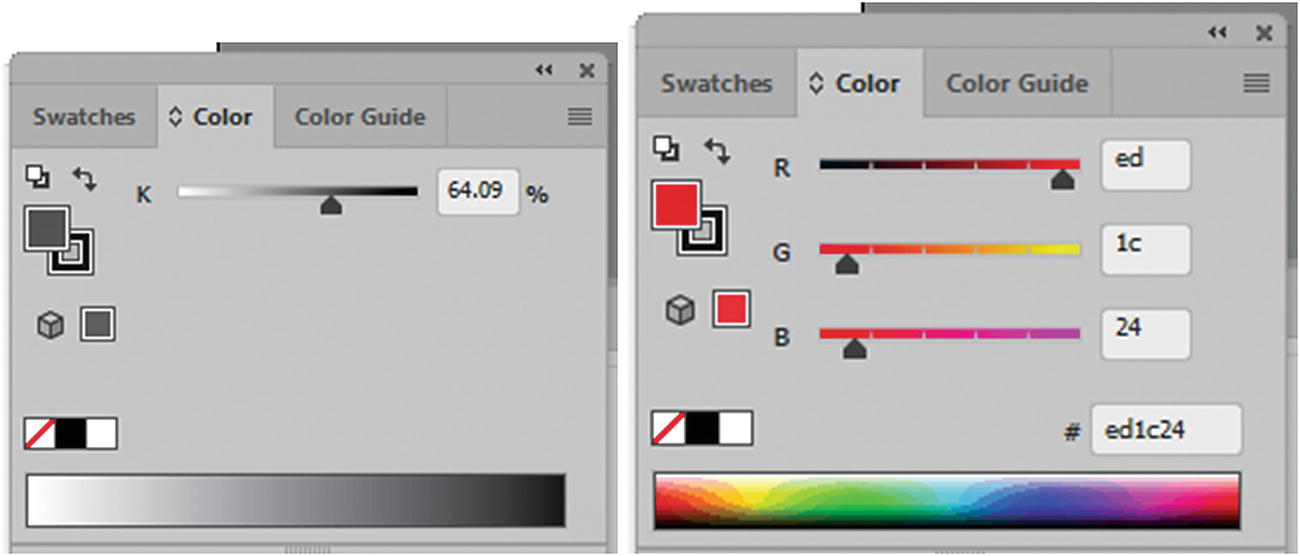Image resolution: width=1300 pixels, height=556 pixels.
Task: Open the RGB Color panel hamburger menu
Action: pyautogui.click(x=1256, y=84)
